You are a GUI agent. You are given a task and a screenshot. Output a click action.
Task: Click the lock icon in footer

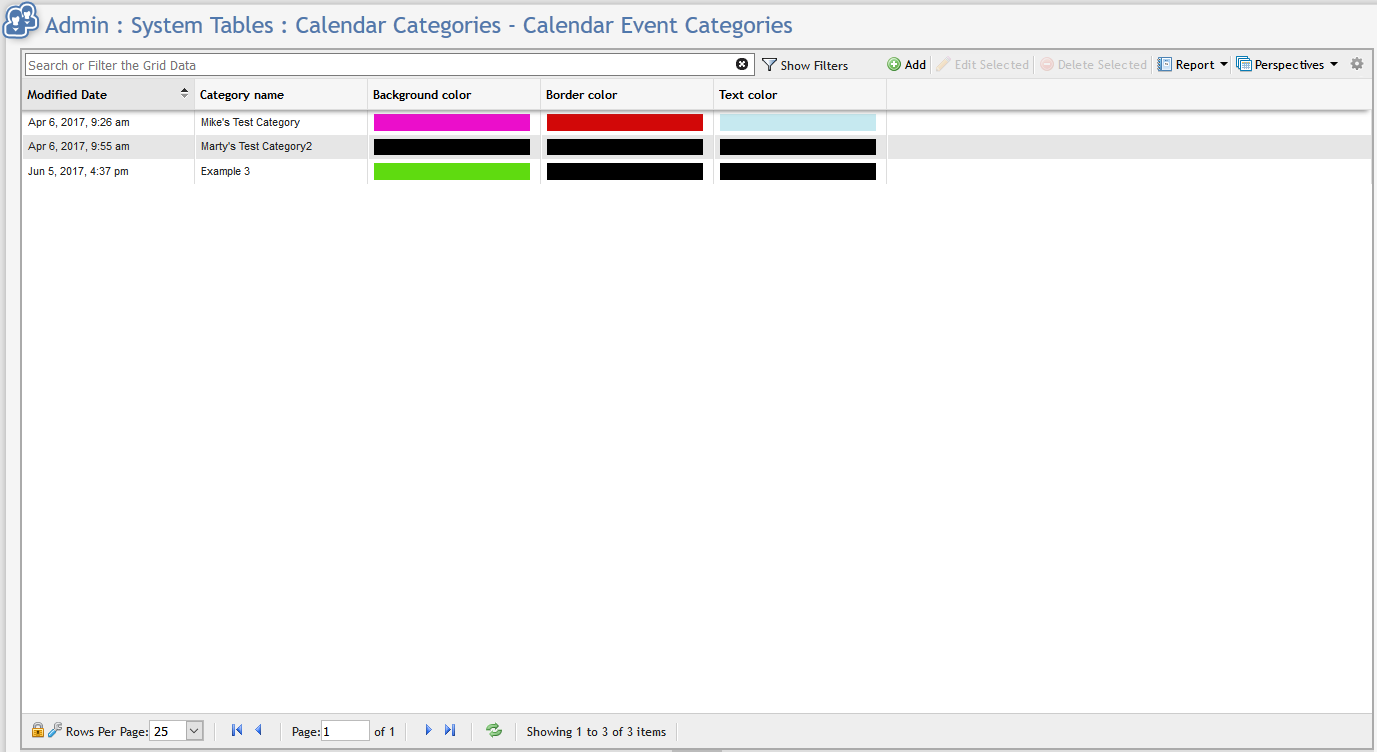[38, 730]
